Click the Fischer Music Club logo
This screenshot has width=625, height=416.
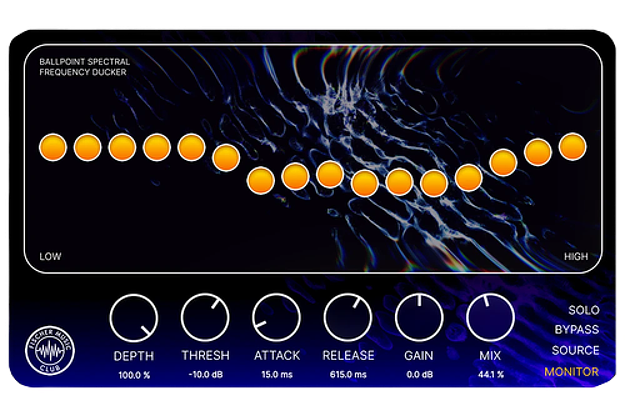click(x=50, y=351)
